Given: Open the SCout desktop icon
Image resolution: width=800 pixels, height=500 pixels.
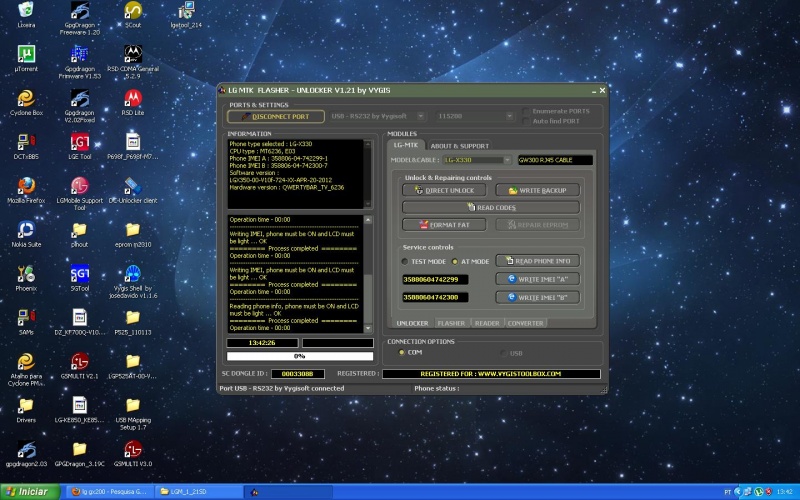Looking at the screenshot, I should tap(133, 14).
